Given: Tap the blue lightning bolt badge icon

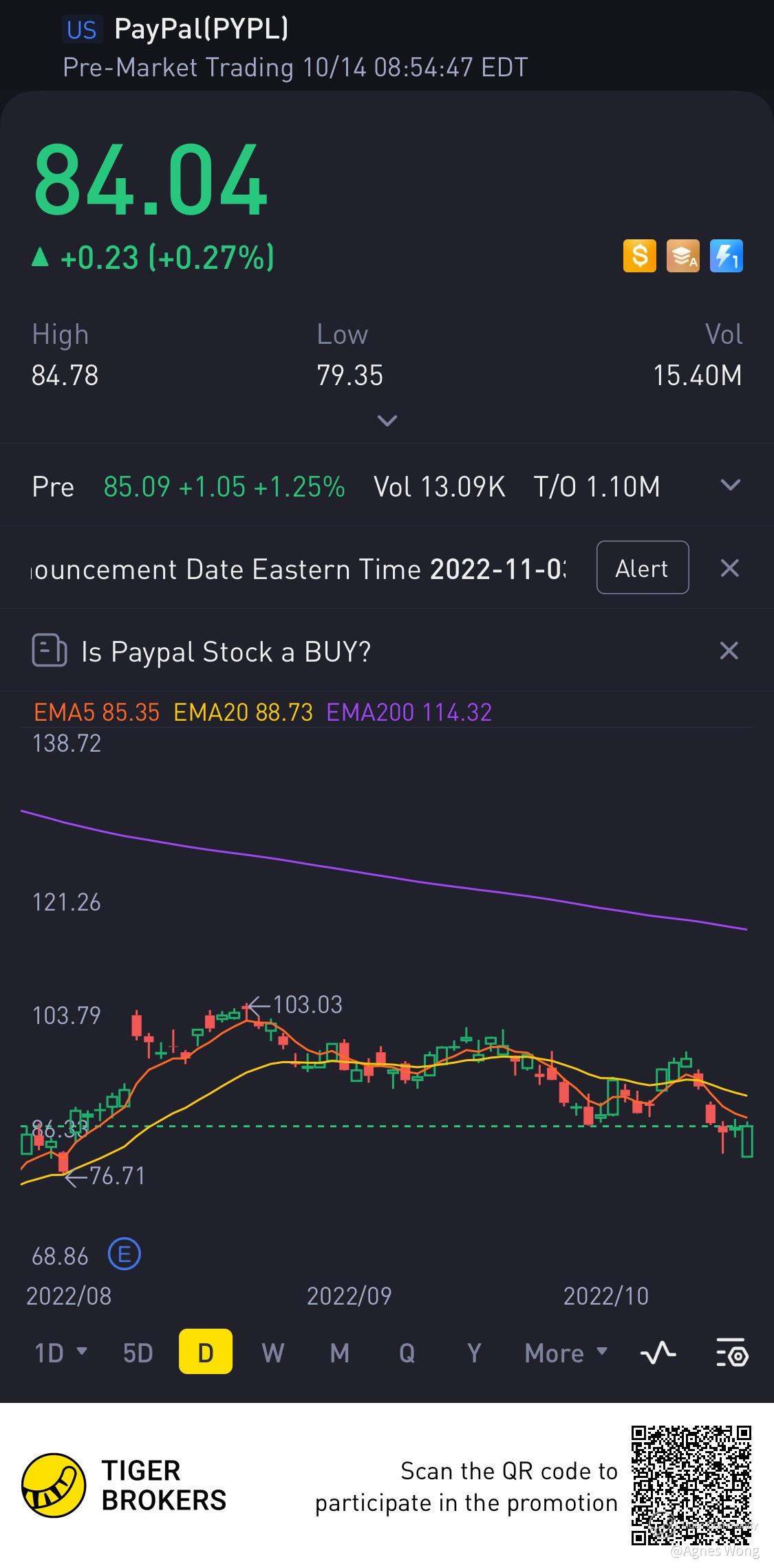Looking at the screenshot, I should [727, 257].
